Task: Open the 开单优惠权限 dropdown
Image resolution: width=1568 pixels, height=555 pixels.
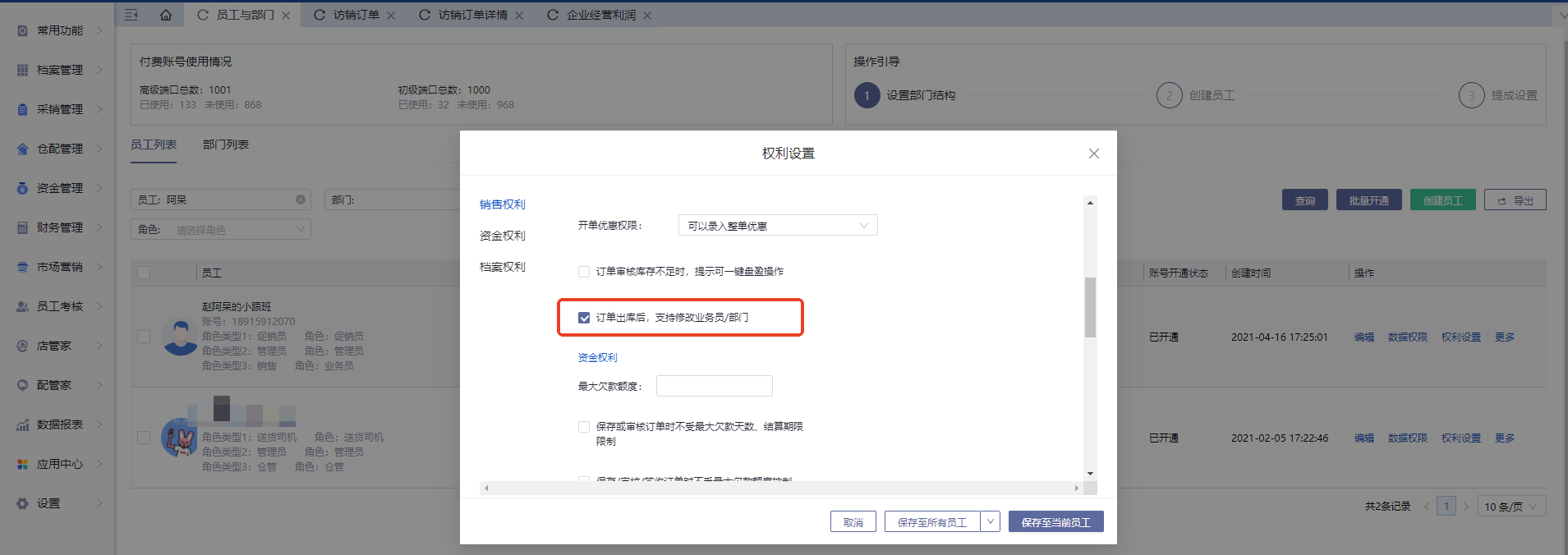Action: pos(777,226)
